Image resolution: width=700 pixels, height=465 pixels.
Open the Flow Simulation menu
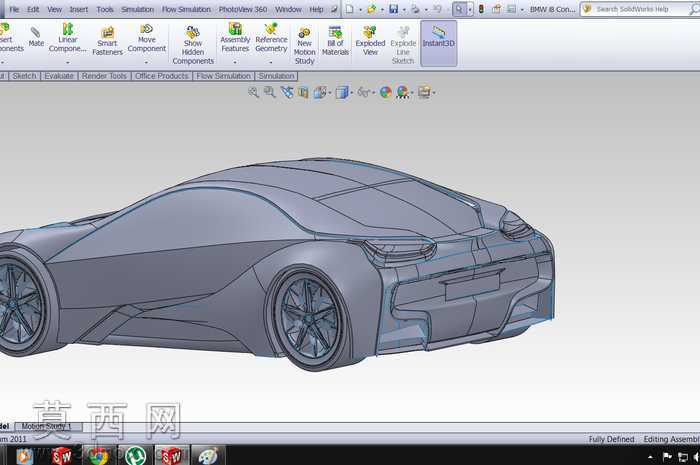tap(186, 9)
